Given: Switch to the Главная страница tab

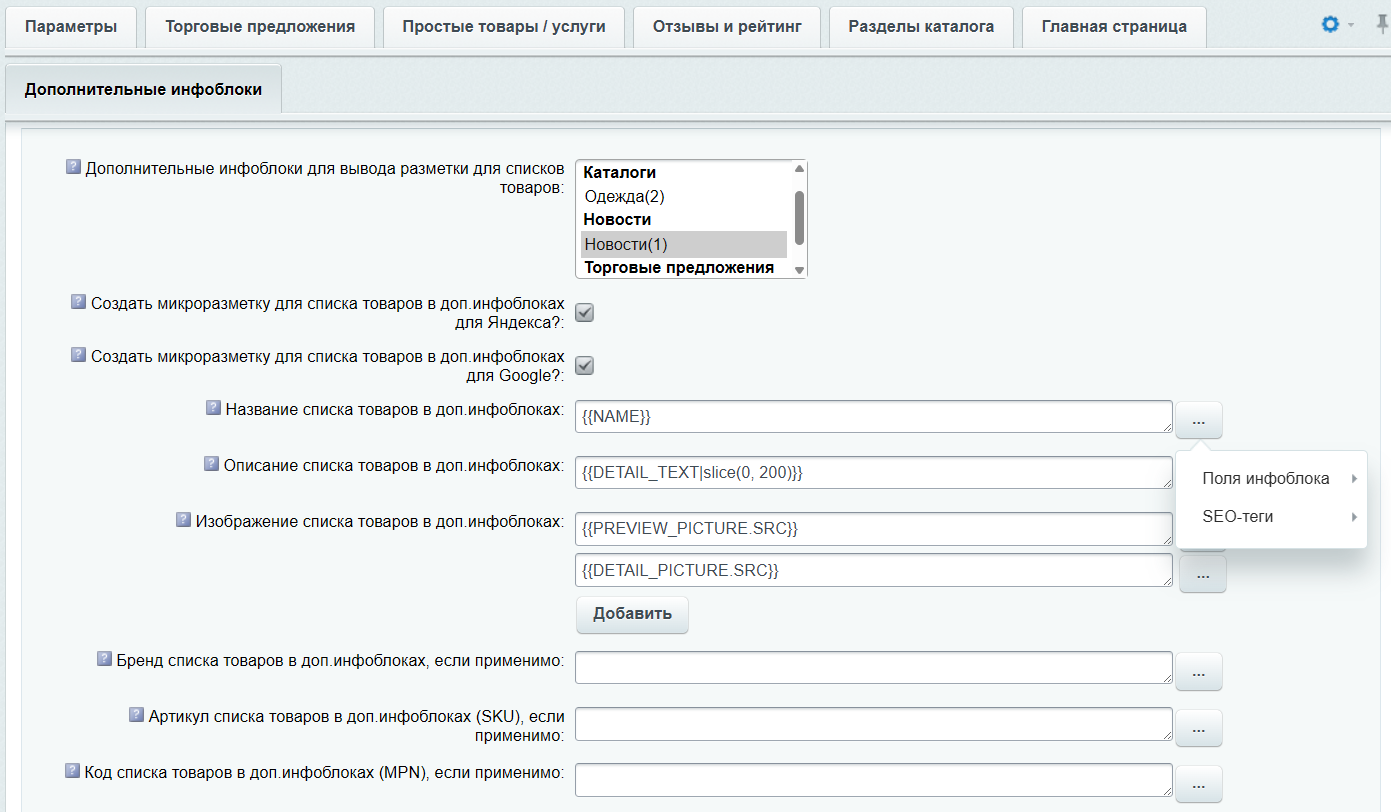Looking at the screenshot, I should tap(1114, 27).
